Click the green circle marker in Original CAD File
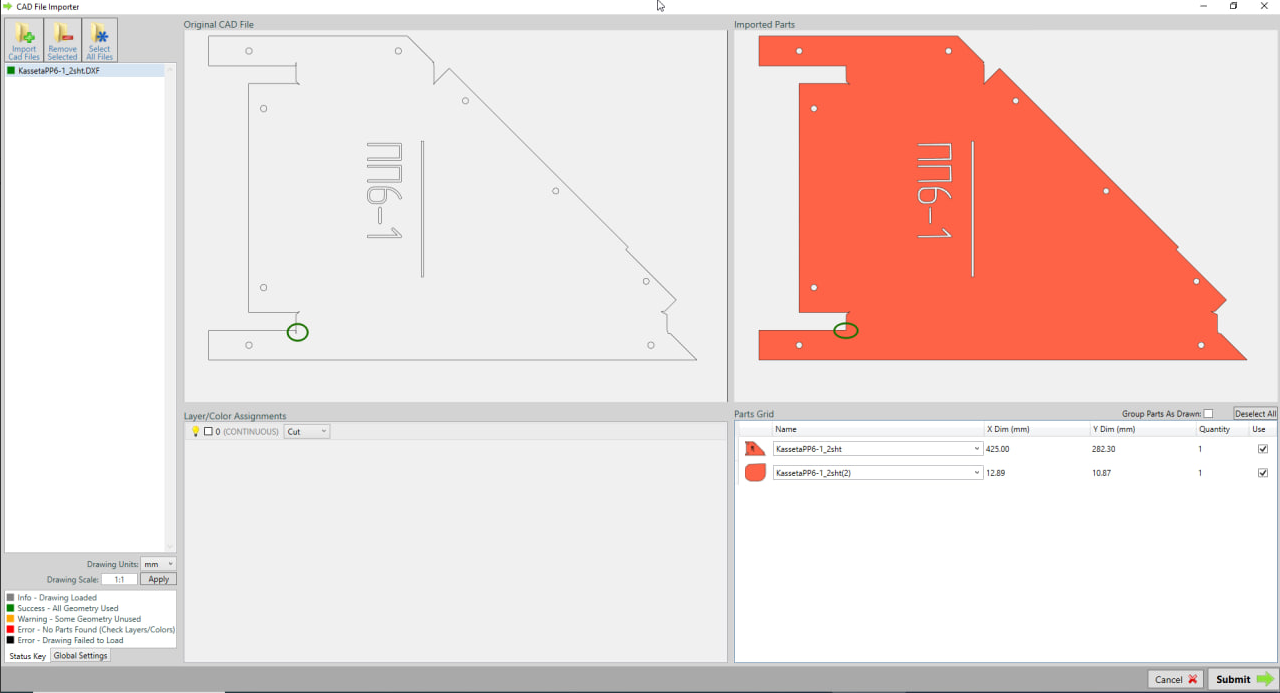This screenshot has width=1280, height=693. click(x=297, y=332)
